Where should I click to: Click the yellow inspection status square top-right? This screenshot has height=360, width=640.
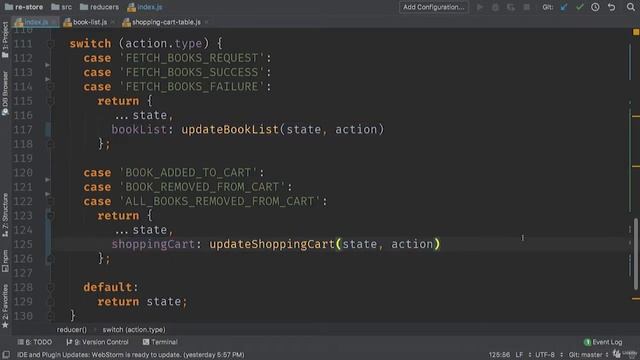(636, 32)
